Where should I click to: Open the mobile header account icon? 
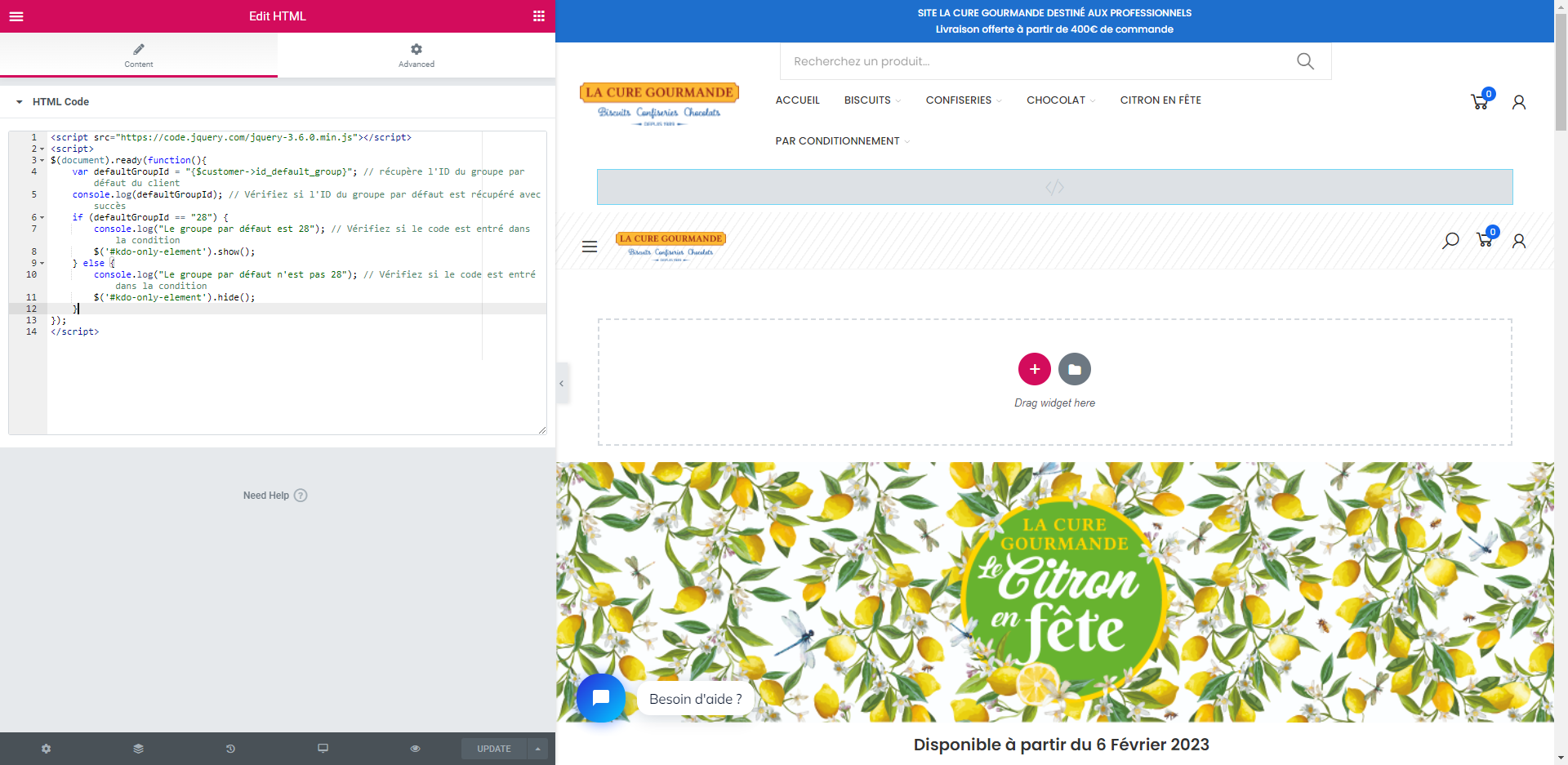(x=1519, y=241)
